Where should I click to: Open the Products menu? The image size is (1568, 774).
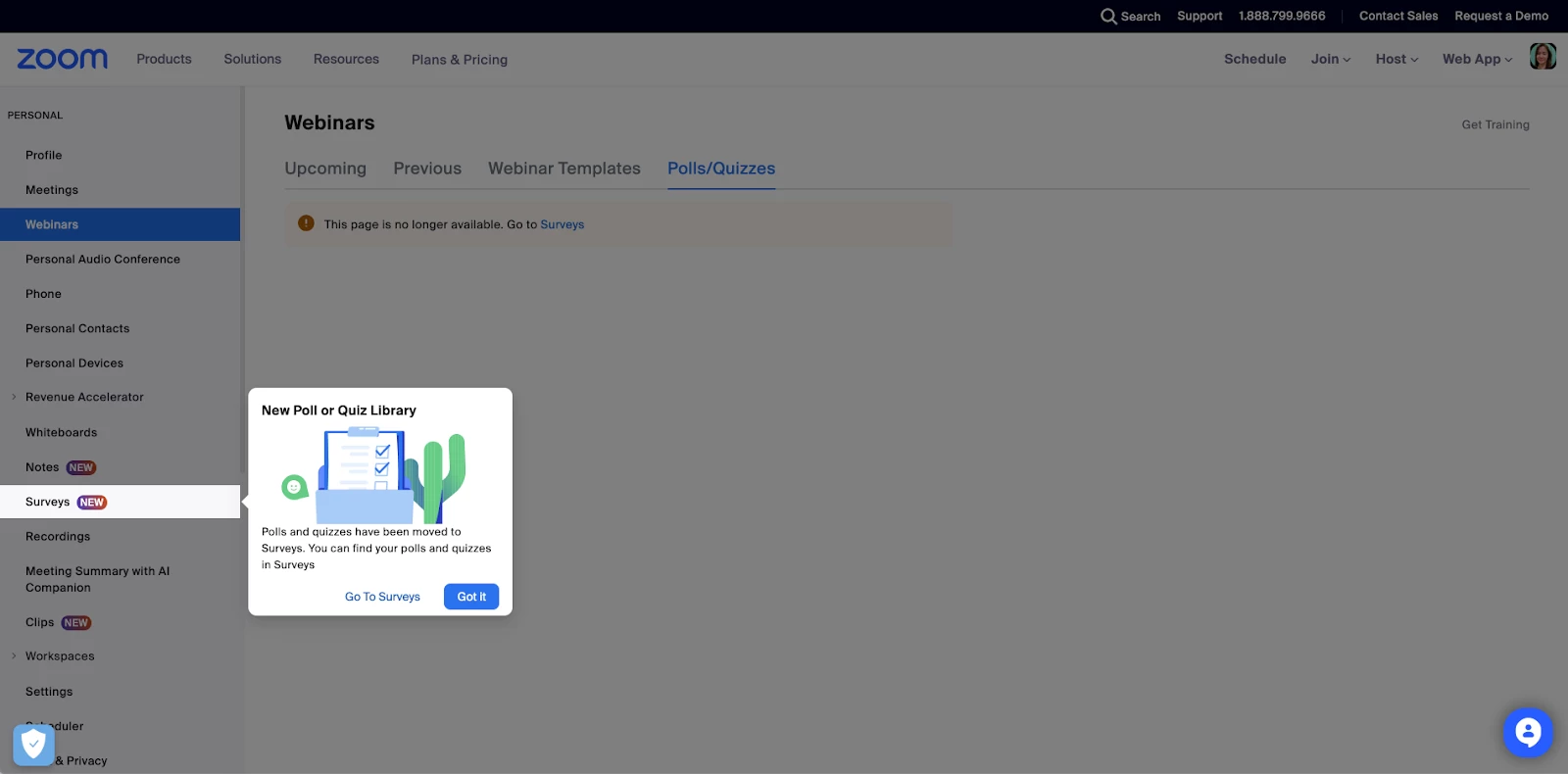point(164,59)
